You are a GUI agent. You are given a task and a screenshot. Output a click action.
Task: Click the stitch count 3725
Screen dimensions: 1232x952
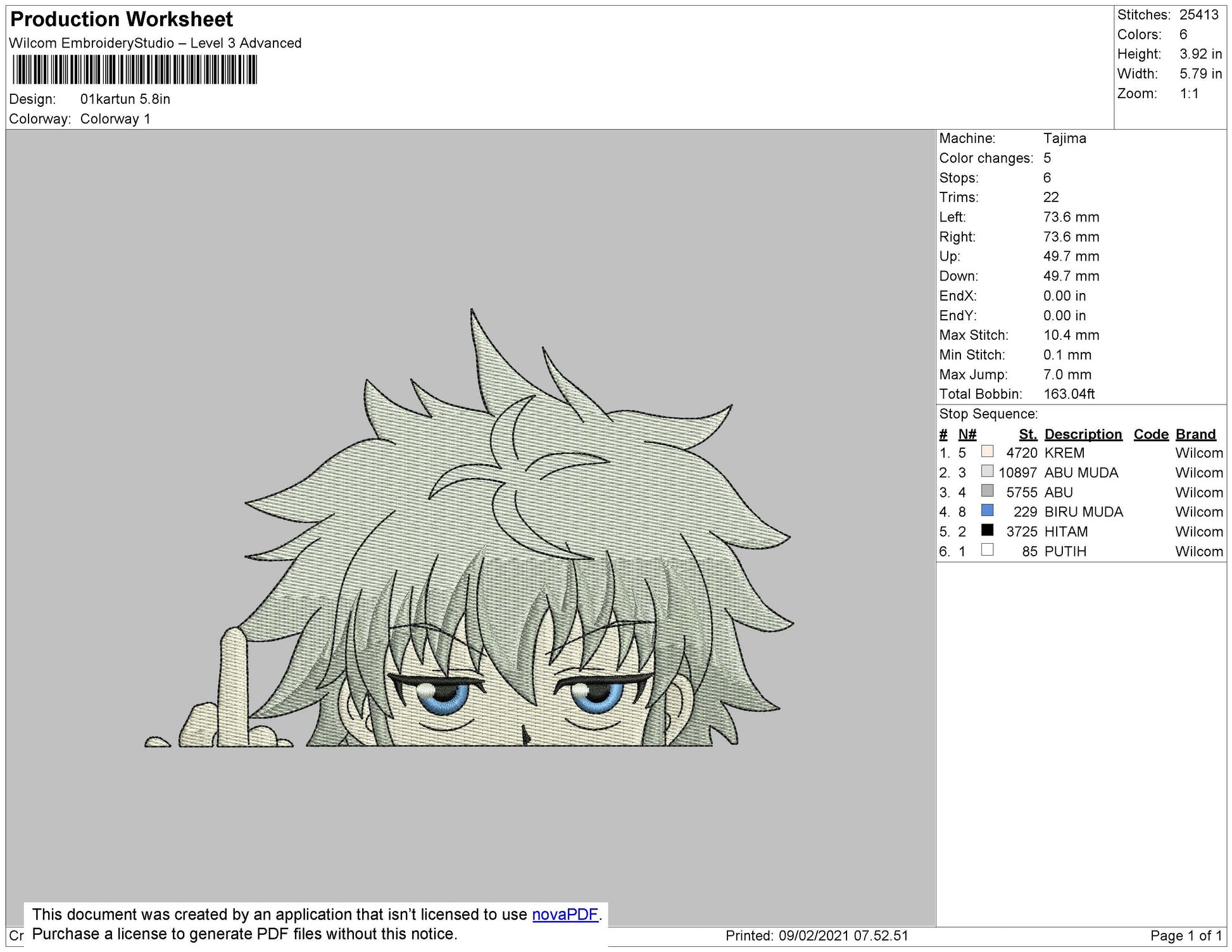click(x=1022, y=532)
